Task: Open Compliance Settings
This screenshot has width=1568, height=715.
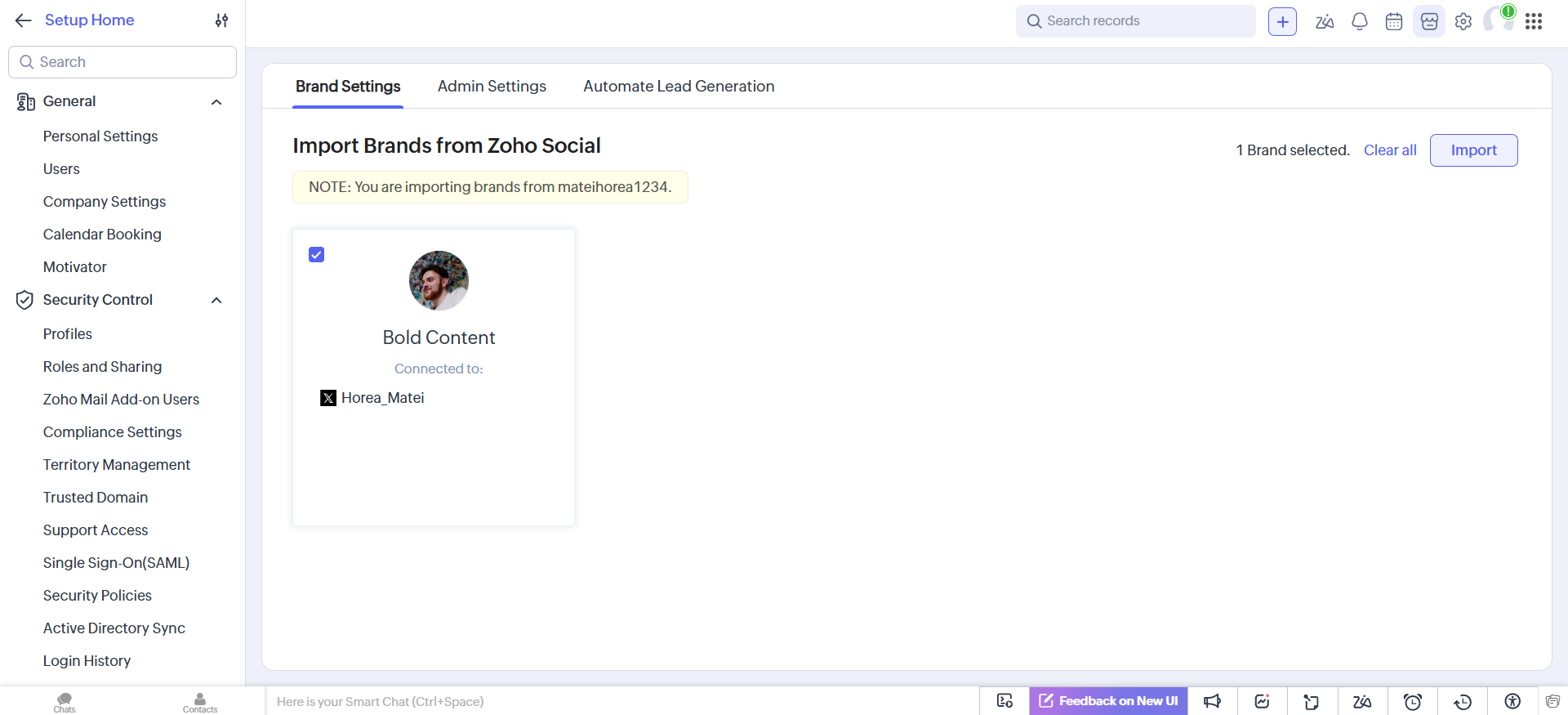Action: pos(113,432)
